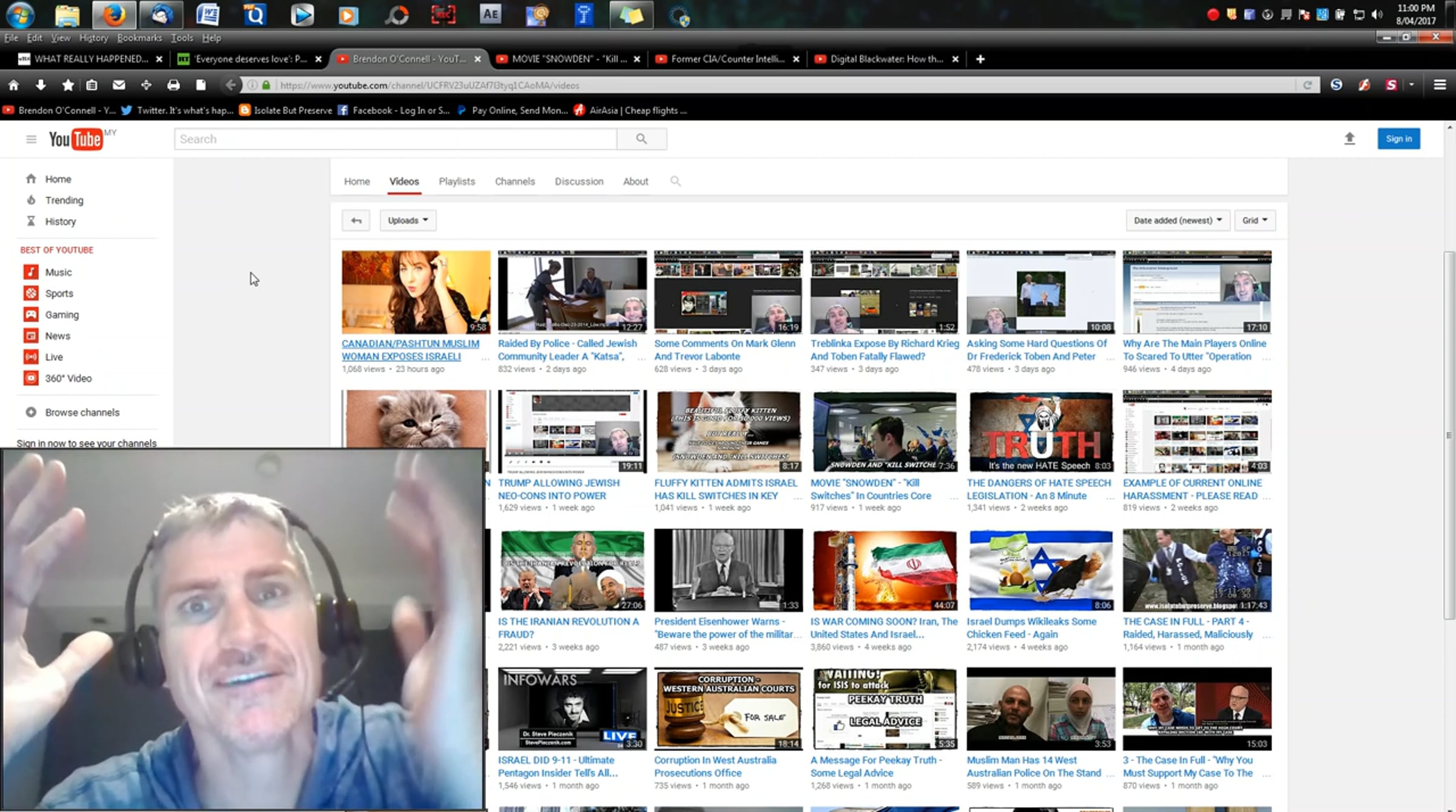The image size is (1456, 812).
Task: Search channel using magnifier beside About
Action: click(x=675, y=181)
